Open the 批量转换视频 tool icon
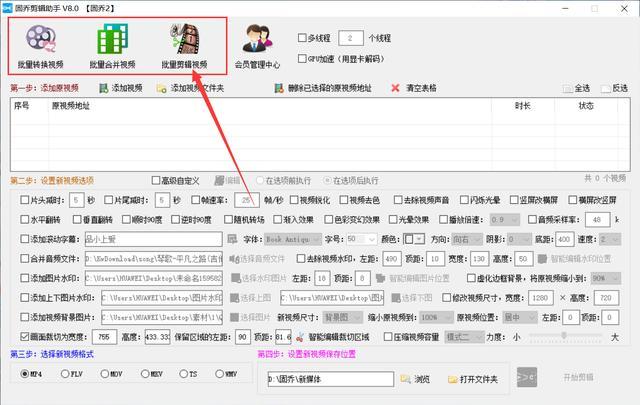The height and width of the screenshot is (405, 640). click(40, 39)
